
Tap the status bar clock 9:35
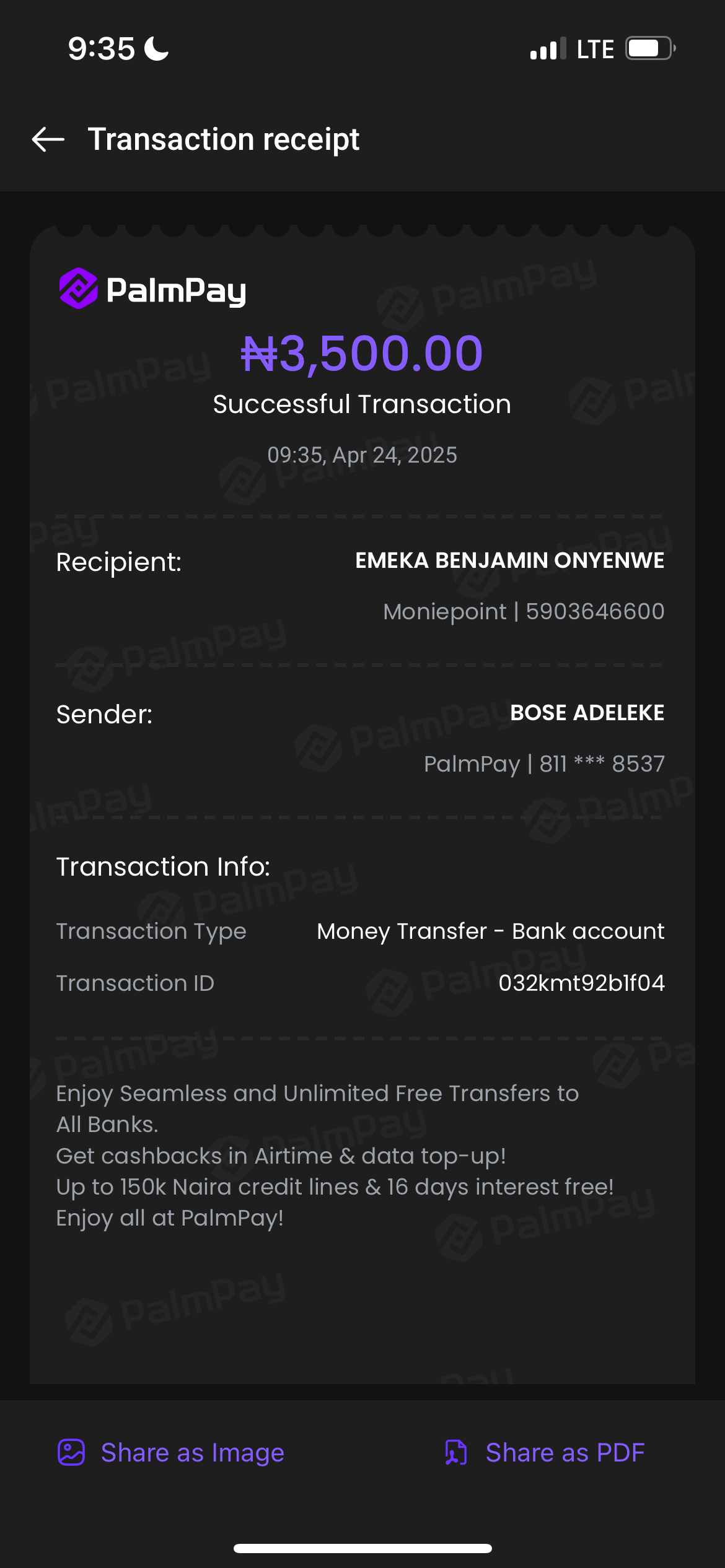101,48
